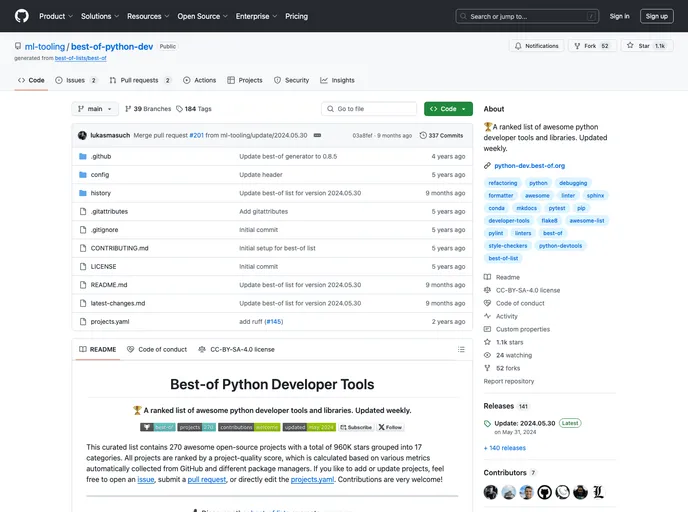Image resolution: width=688 pixels, height=512 pixels.
Task: Click the Activity pulse icon
Action: tap(487, 316)
